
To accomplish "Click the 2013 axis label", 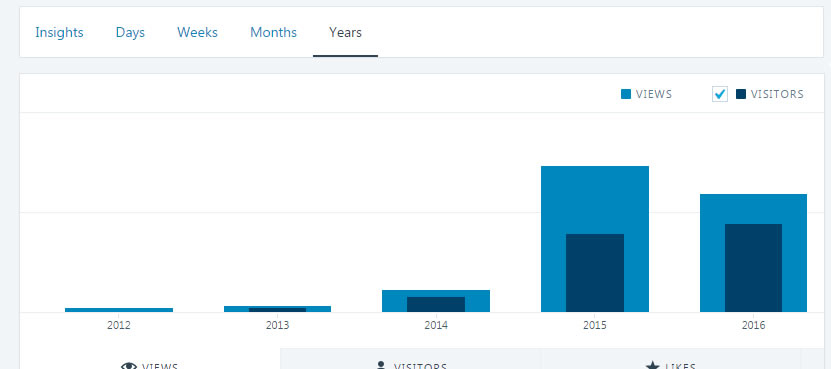I will [277, 325].
